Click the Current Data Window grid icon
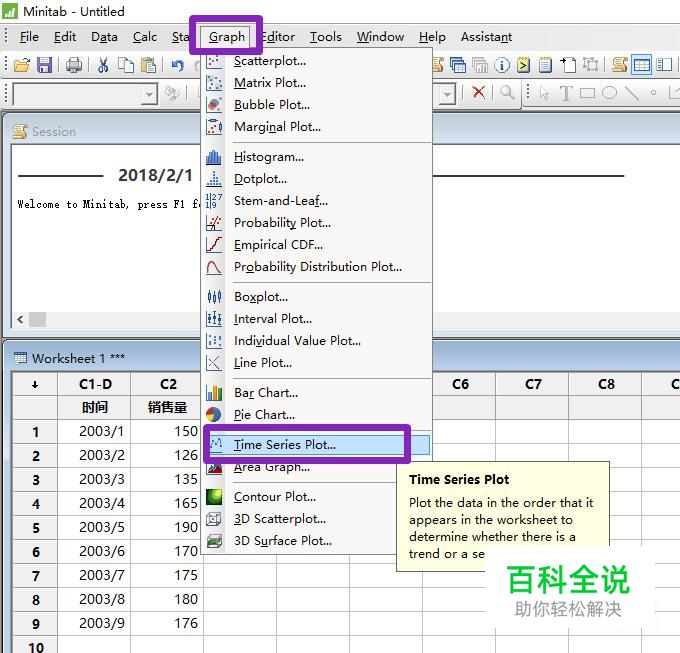 click(641, 65)
